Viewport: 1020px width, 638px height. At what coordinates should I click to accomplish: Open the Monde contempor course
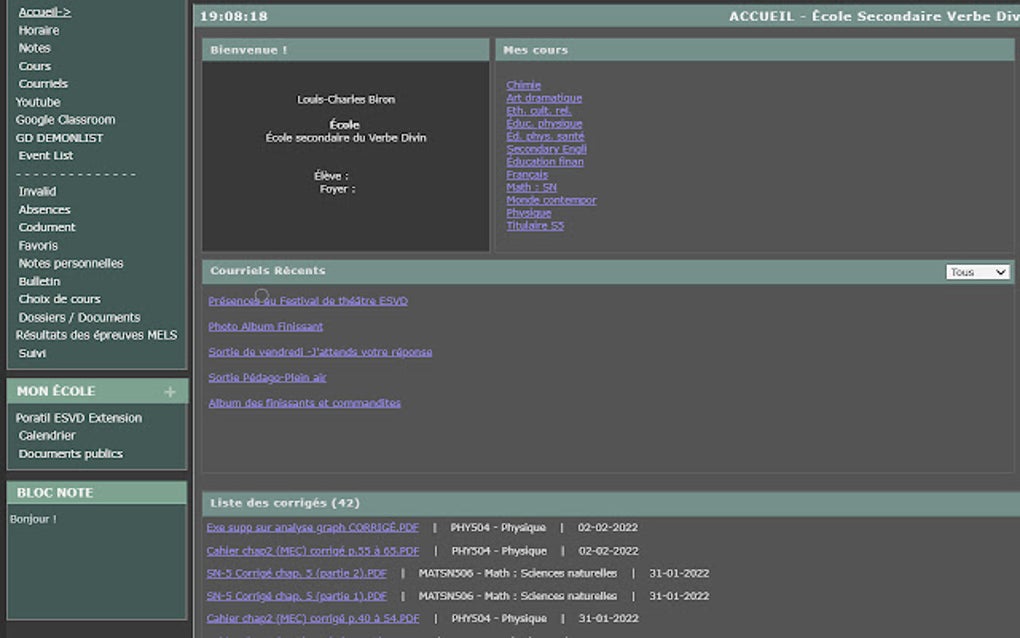tap(551, 200)
